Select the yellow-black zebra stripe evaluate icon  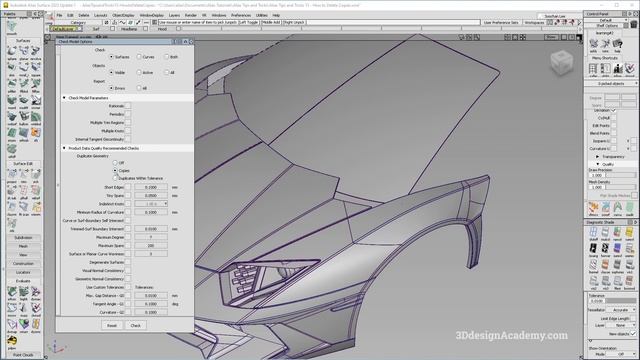[x=12, y=340]
